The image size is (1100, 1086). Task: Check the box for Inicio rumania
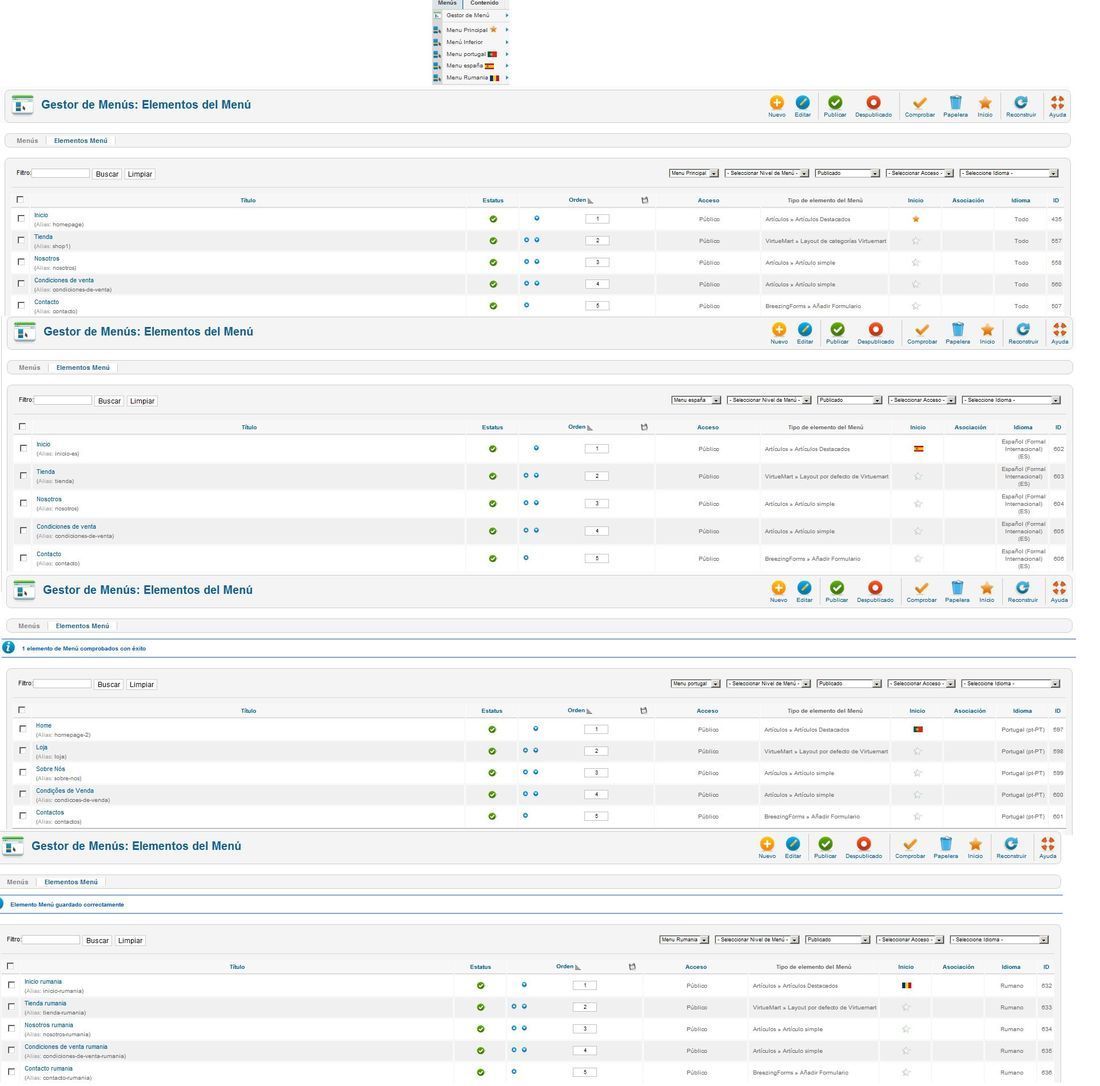(11, 985)
